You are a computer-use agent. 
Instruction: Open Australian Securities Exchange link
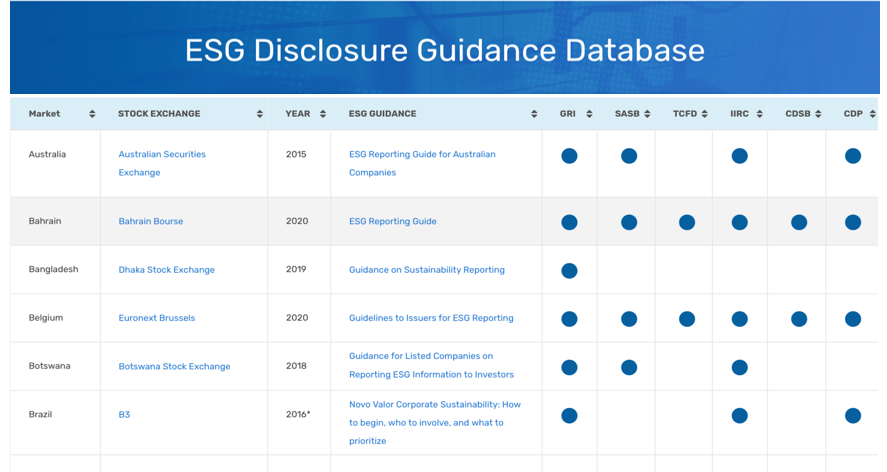pos(162,163)
